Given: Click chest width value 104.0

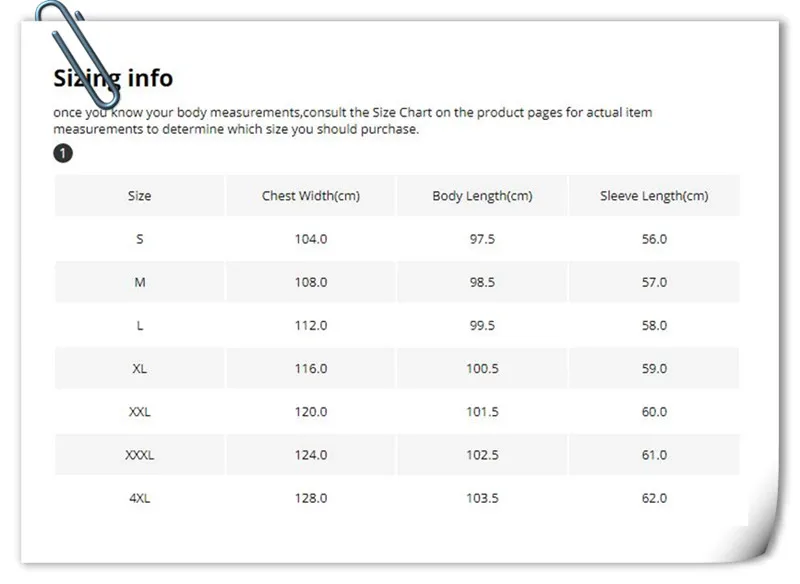Looking at the screenshot, I should (311, 239).
